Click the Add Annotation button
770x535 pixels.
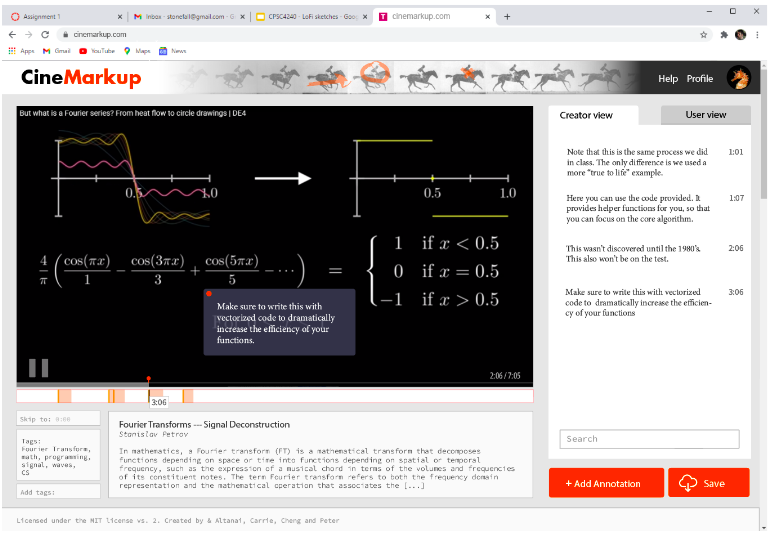606,483
